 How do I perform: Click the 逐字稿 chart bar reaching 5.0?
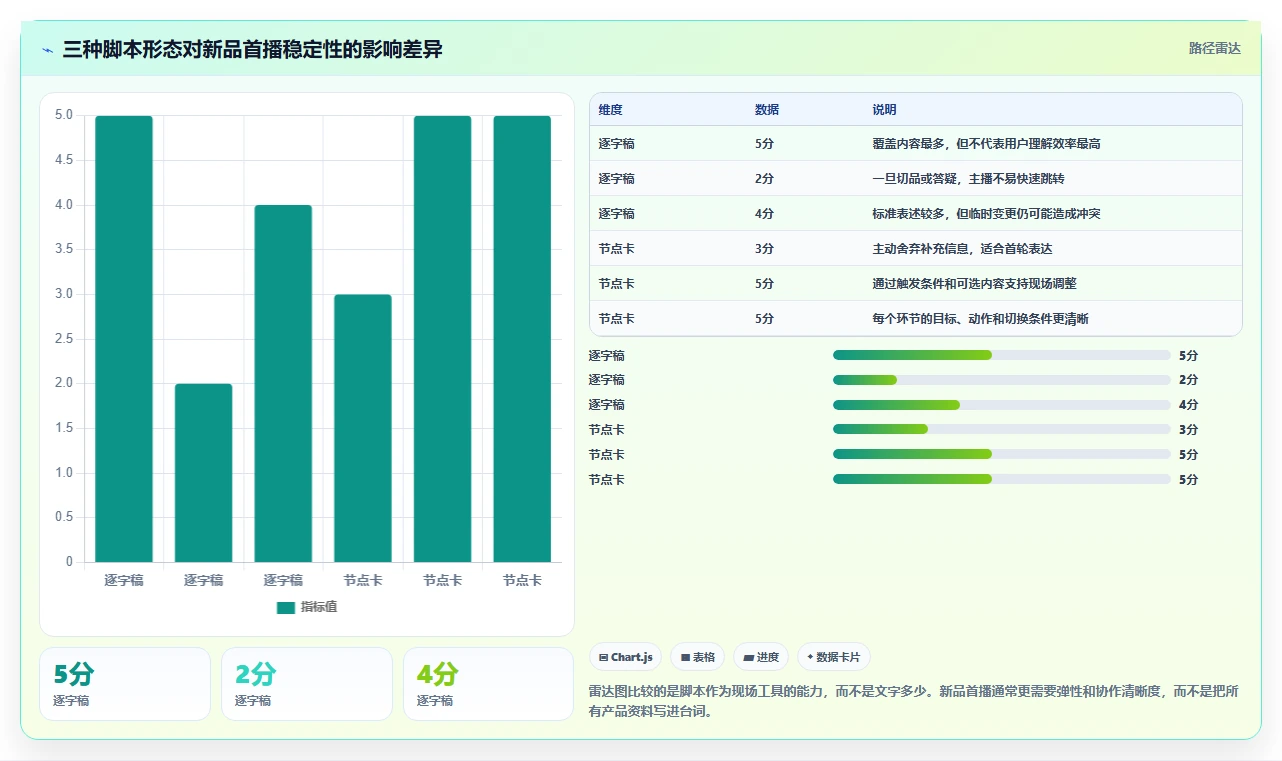[124, 339]
